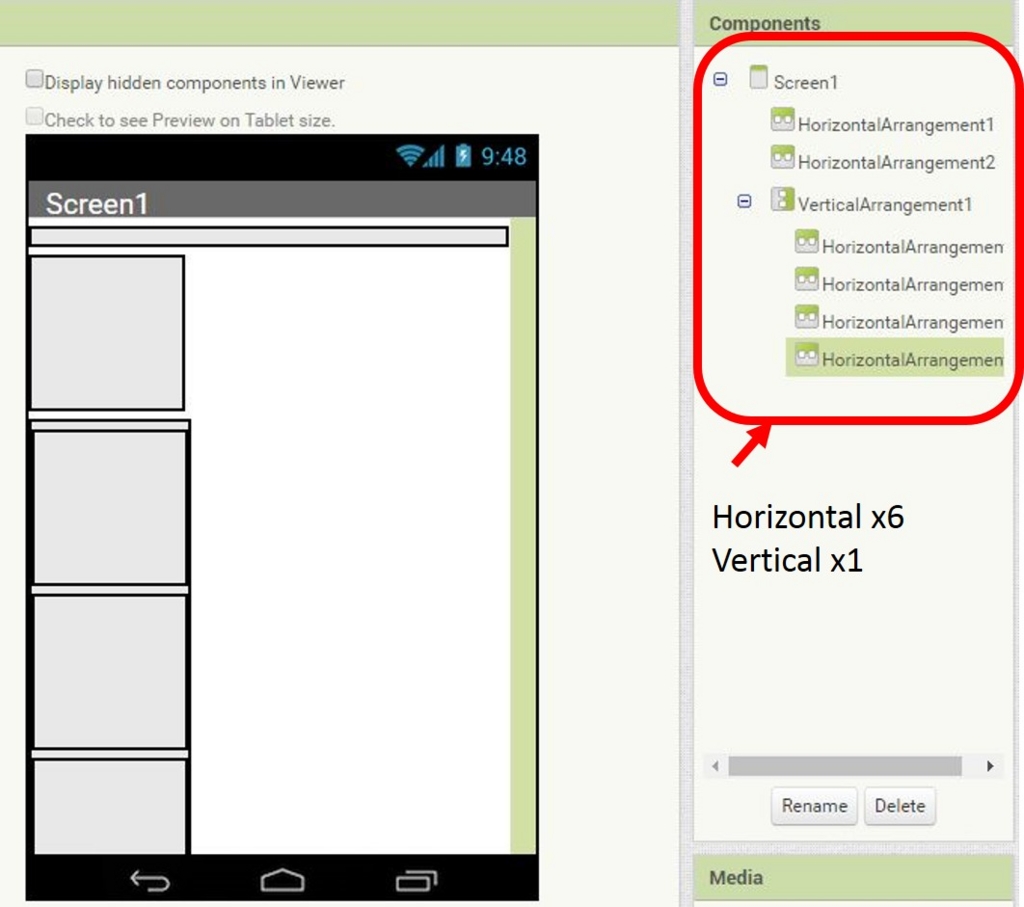
Task: Click the Home icon in the phone navigation bar
Action: coord(282,880)
